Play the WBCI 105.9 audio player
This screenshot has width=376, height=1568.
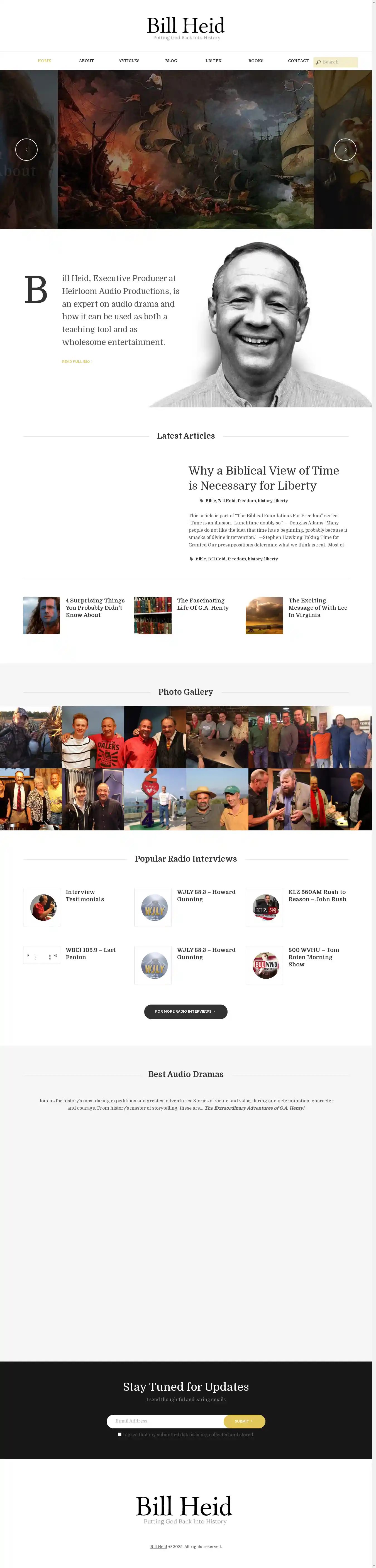pyautogui.click(x=28, y=955)
